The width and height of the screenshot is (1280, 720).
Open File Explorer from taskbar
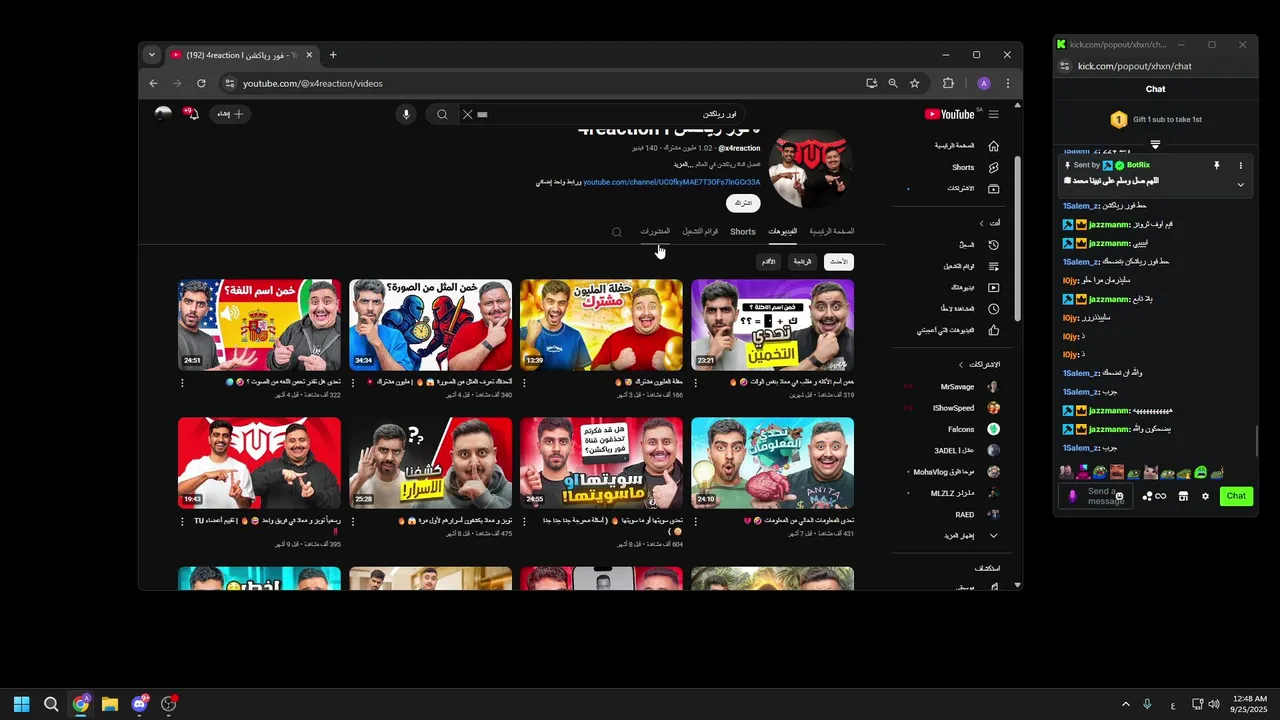click(110, 704)
